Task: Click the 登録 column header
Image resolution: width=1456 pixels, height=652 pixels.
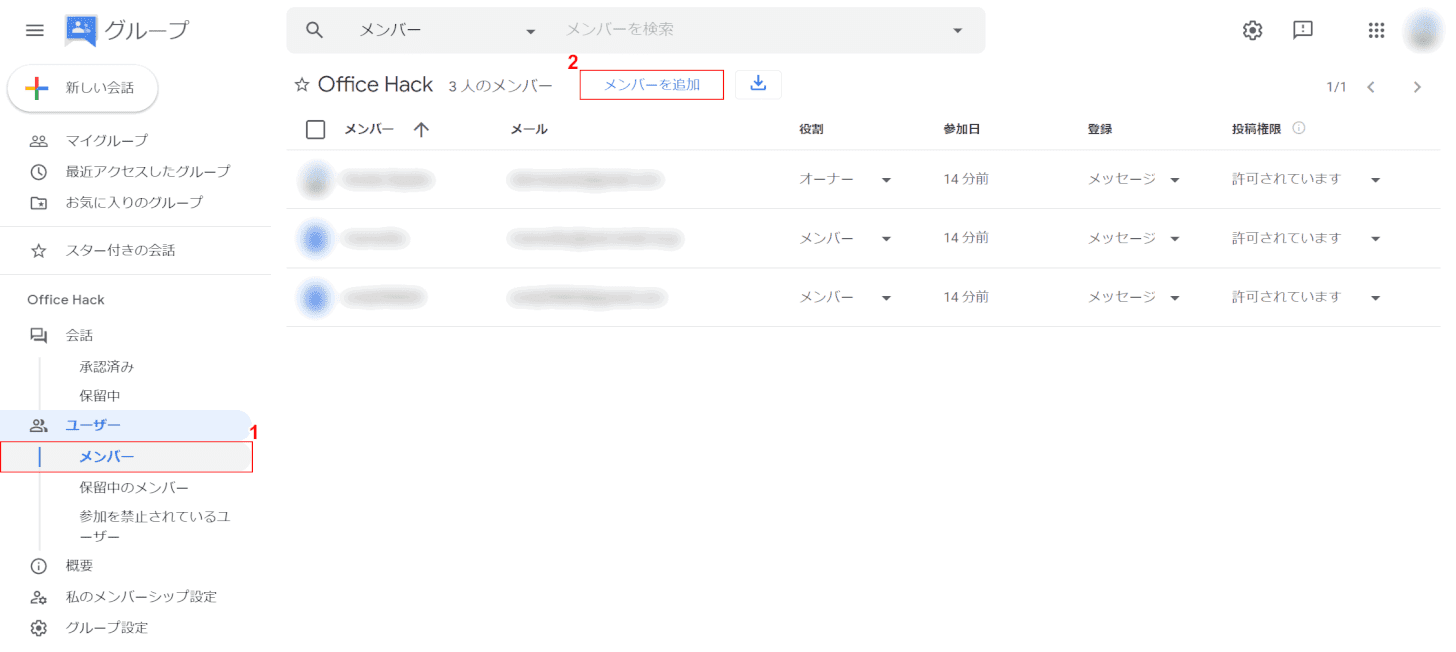Action: 1100,129
